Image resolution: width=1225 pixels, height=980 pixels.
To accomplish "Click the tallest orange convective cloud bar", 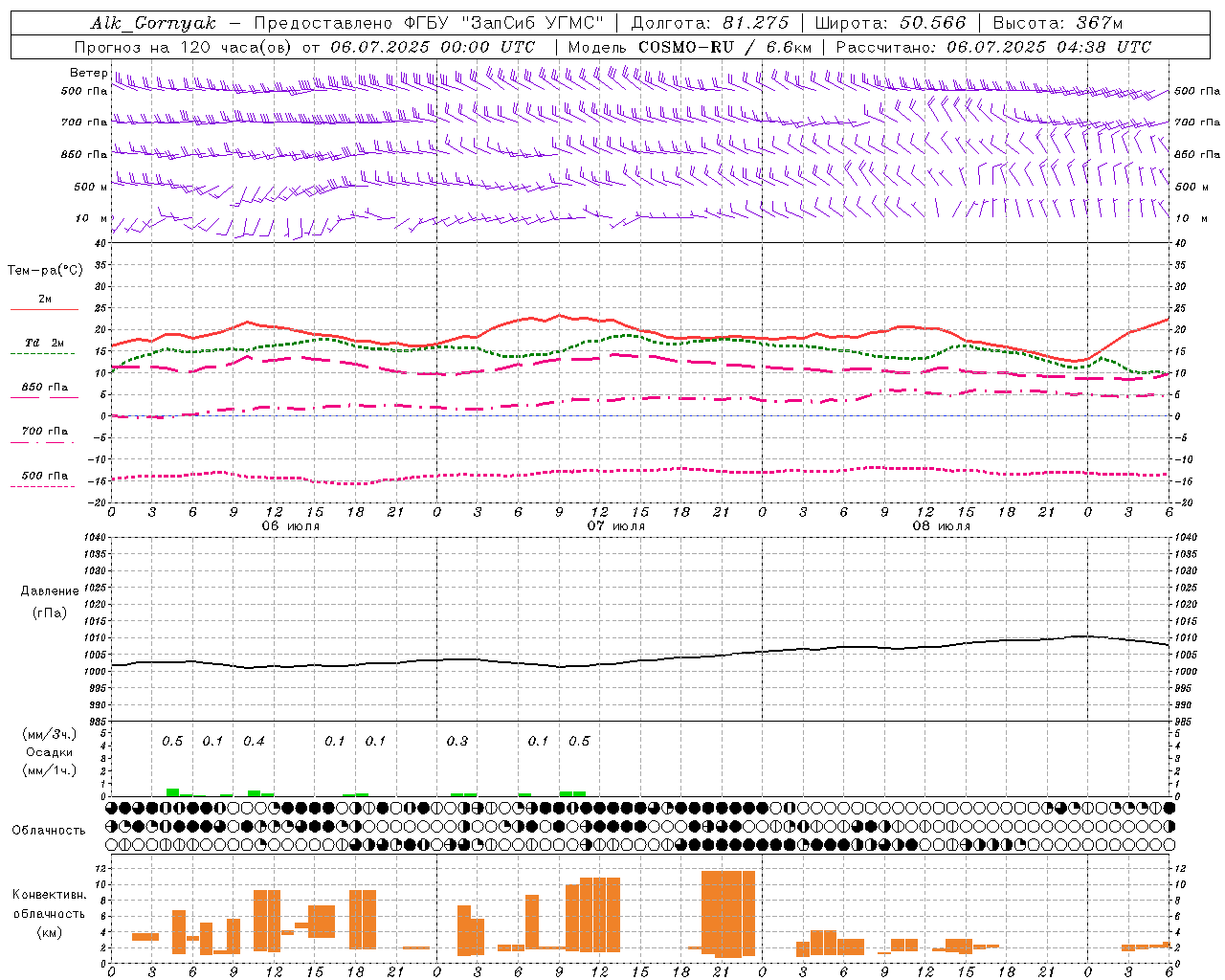I will (728, 913).
